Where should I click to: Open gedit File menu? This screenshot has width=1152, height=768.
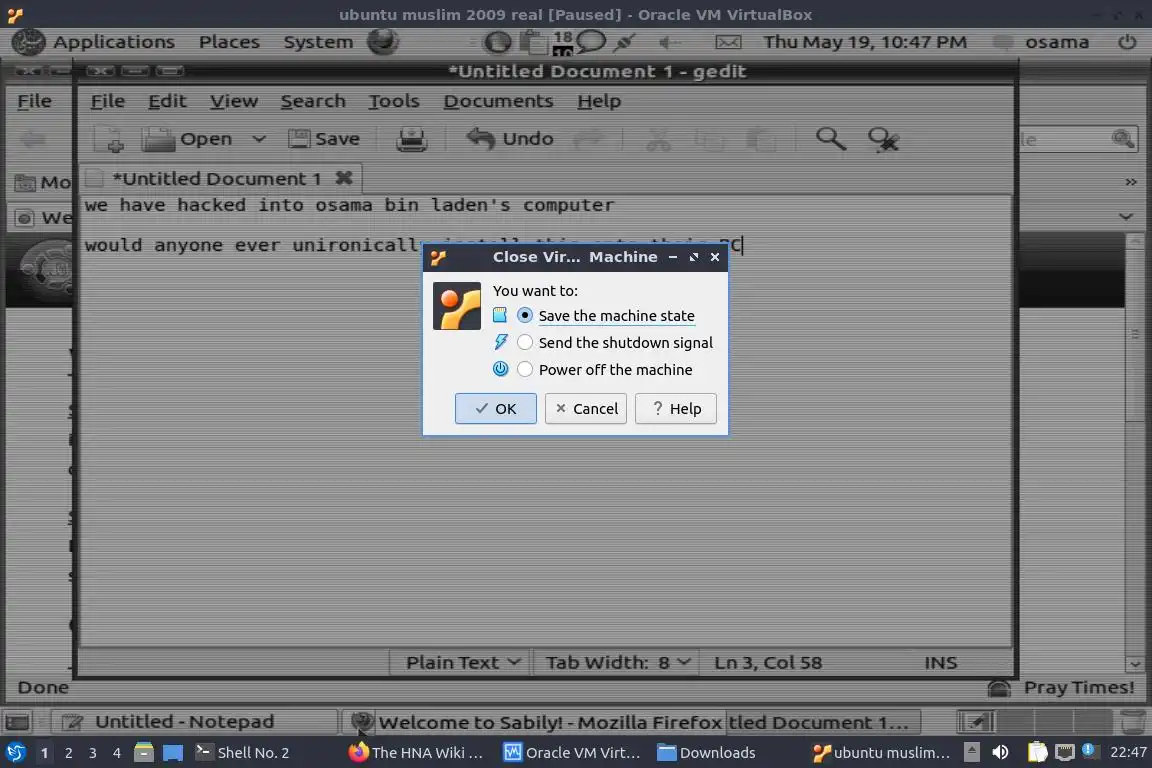(x=107, y=101)
